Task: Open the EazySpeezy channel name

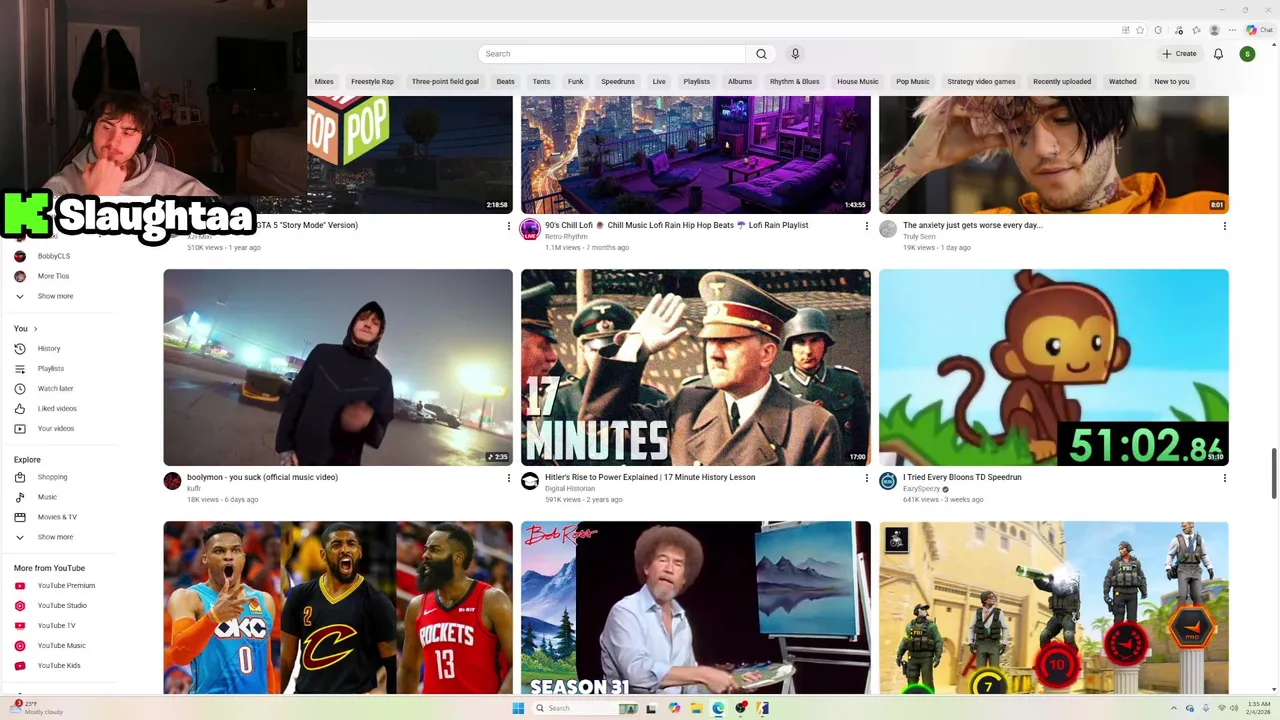Action: [921, 489]
